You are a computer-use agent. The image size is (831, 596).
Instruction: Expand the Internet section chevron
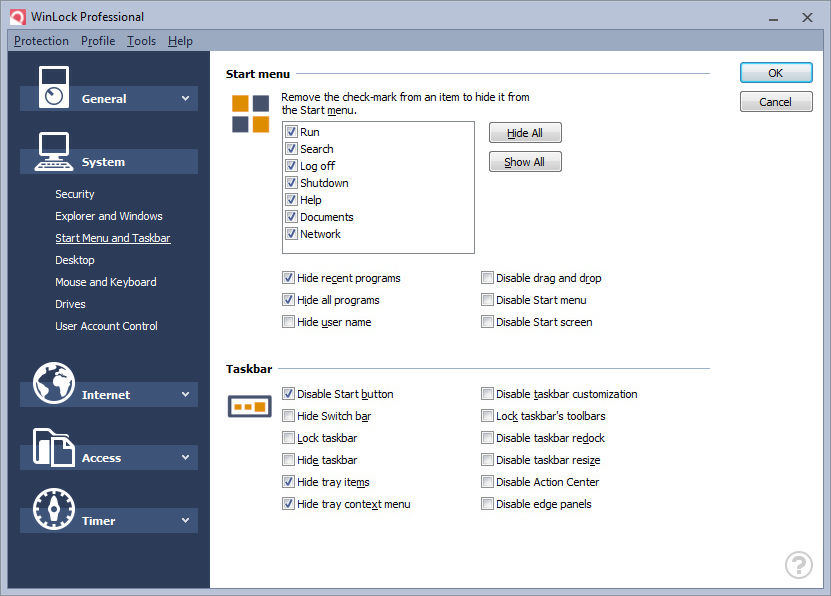pos(185,395)
